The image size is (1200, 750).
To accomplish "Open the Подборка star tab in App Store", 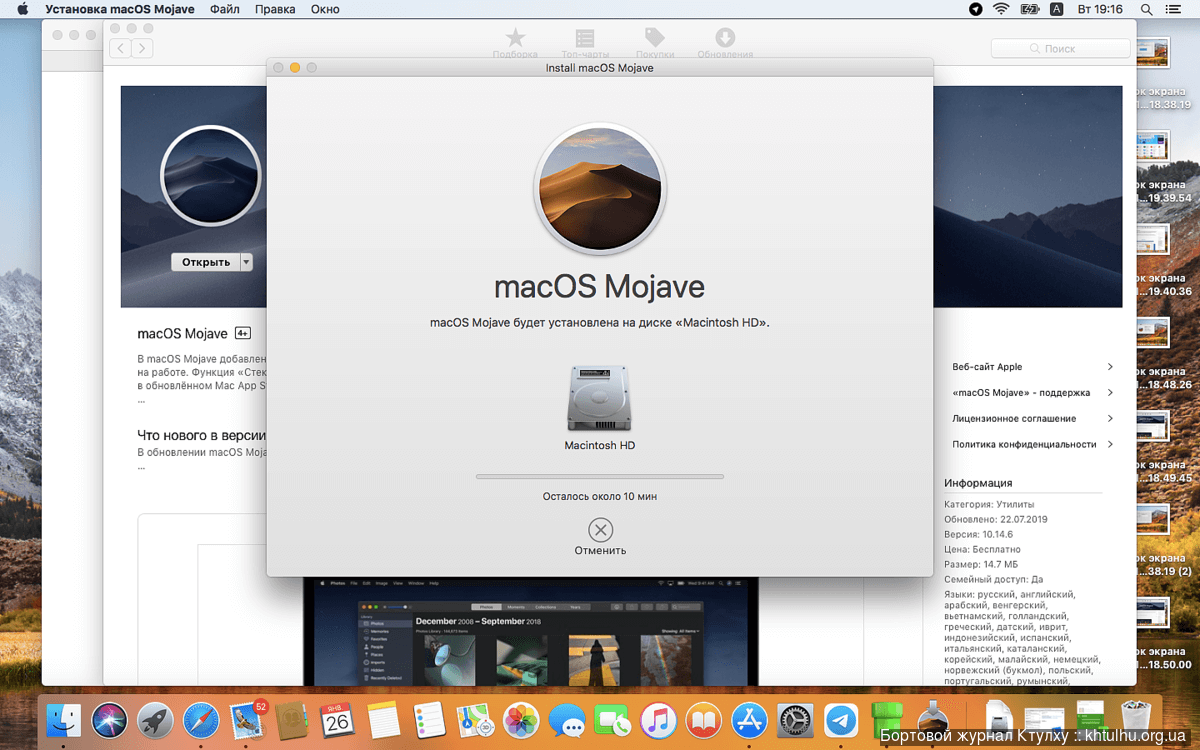I will [x=515, y=43].
